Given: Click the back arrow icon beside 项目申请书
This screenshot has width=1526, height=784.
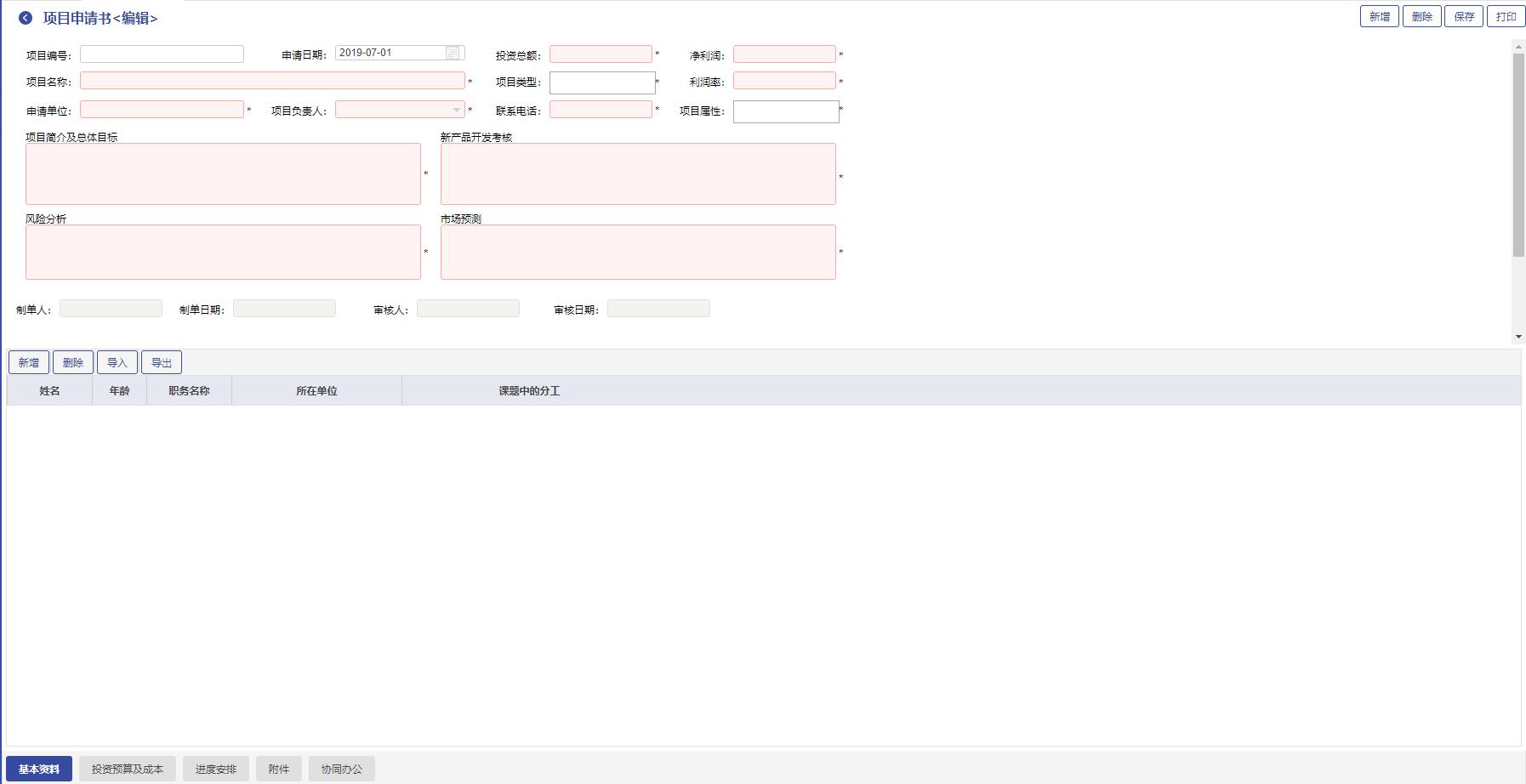Looking at the screenshot, I should click(x=26, y=18).
